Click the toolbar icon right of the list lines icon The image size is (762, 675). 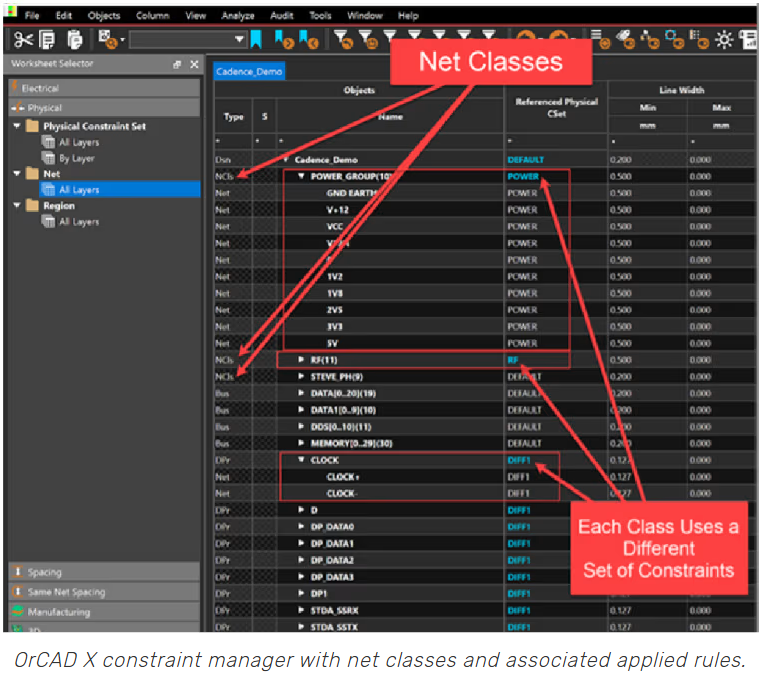click(625, 40)
